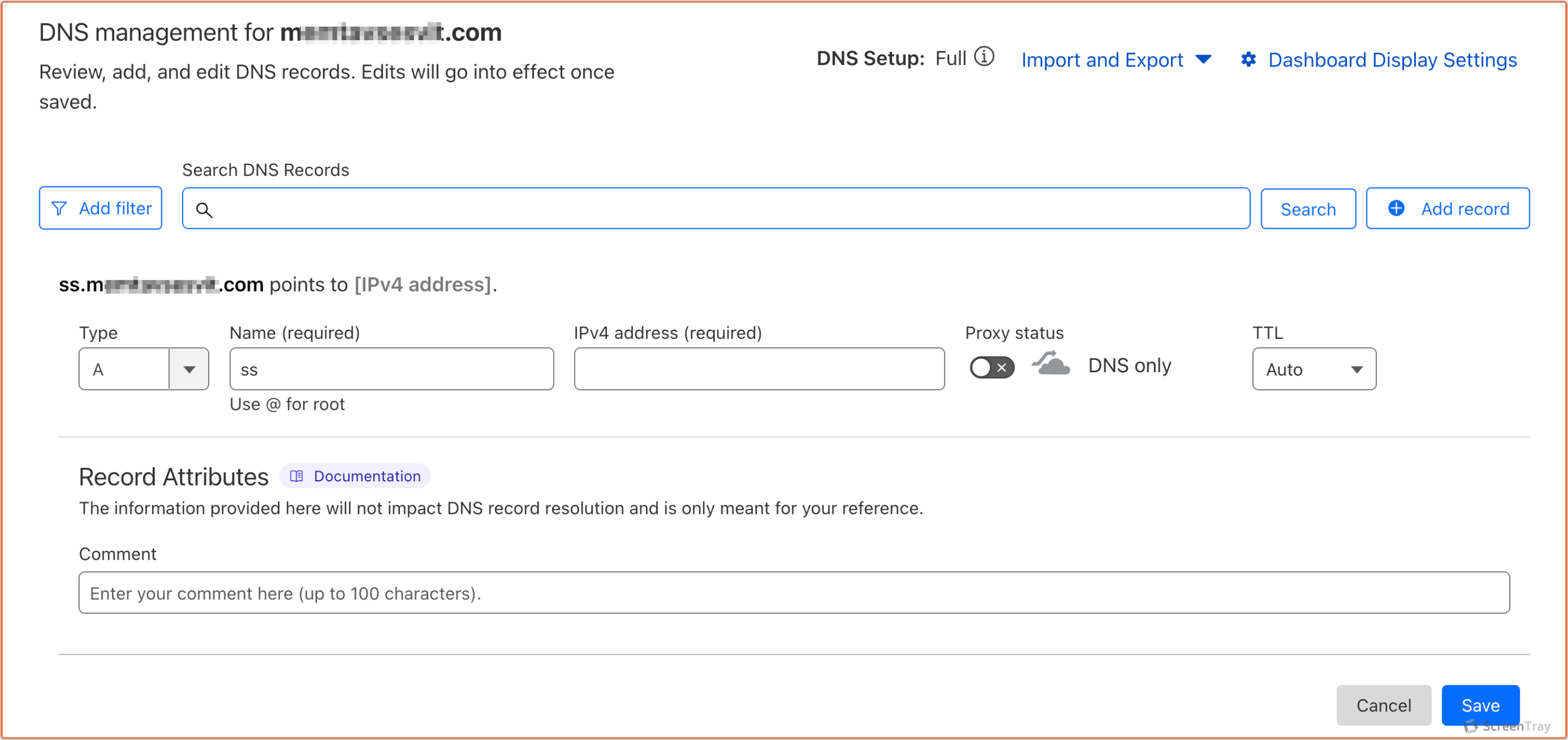
Task: Click the Add record button
Action: click(x=1447, y=208)
